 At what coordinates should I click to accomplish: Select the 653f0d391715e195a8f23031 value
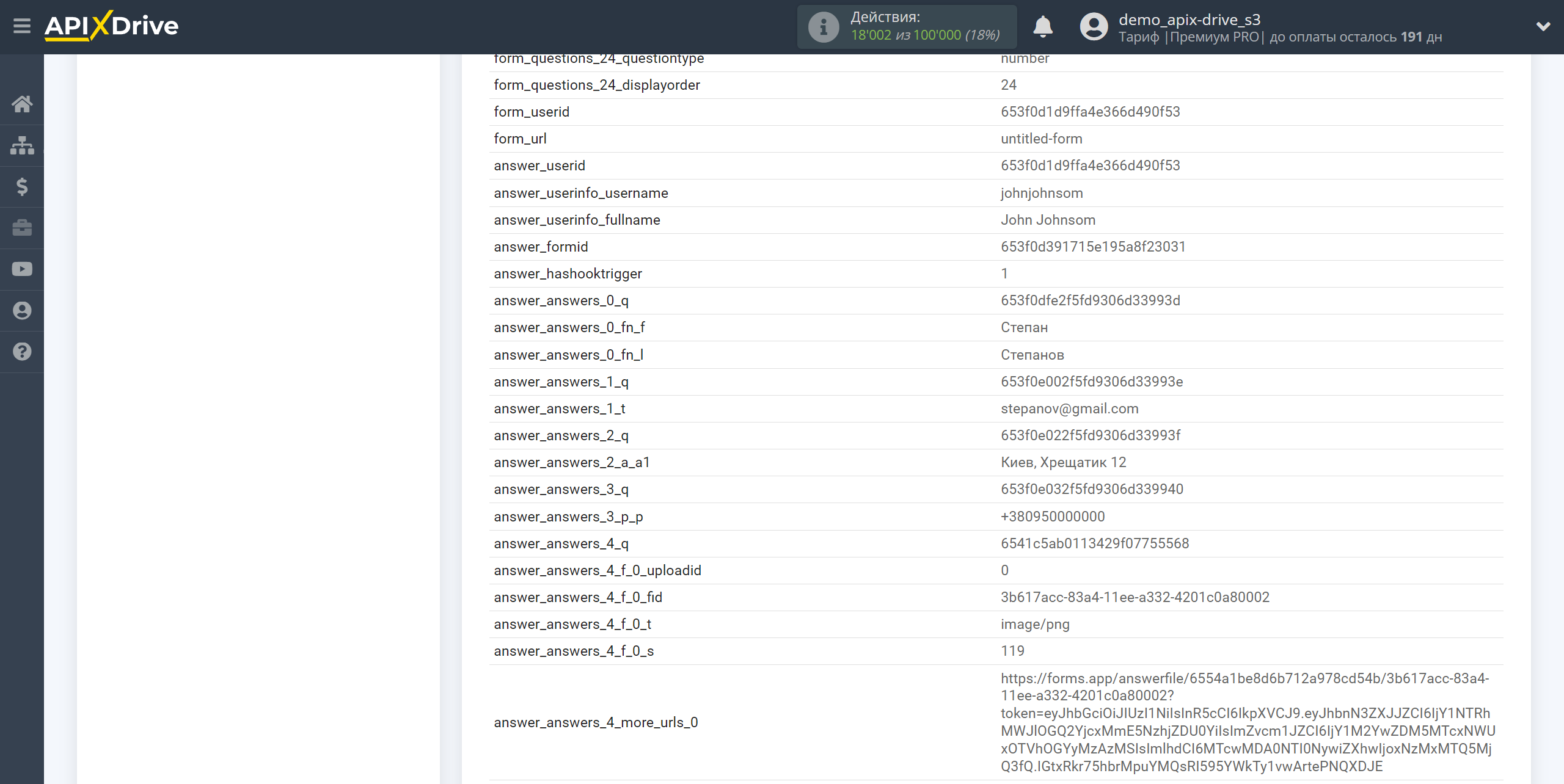[x=1093, y=247]
